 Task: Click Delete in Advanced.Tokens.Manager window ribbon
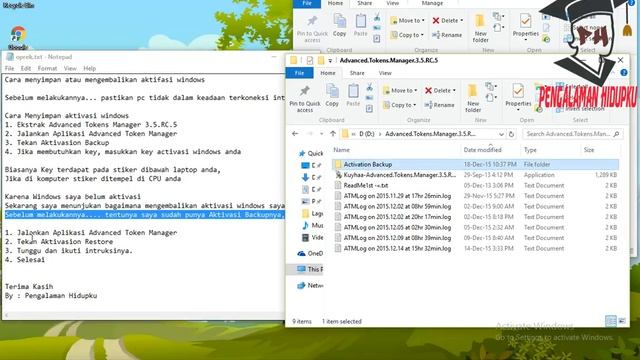(x=440, y=90)
